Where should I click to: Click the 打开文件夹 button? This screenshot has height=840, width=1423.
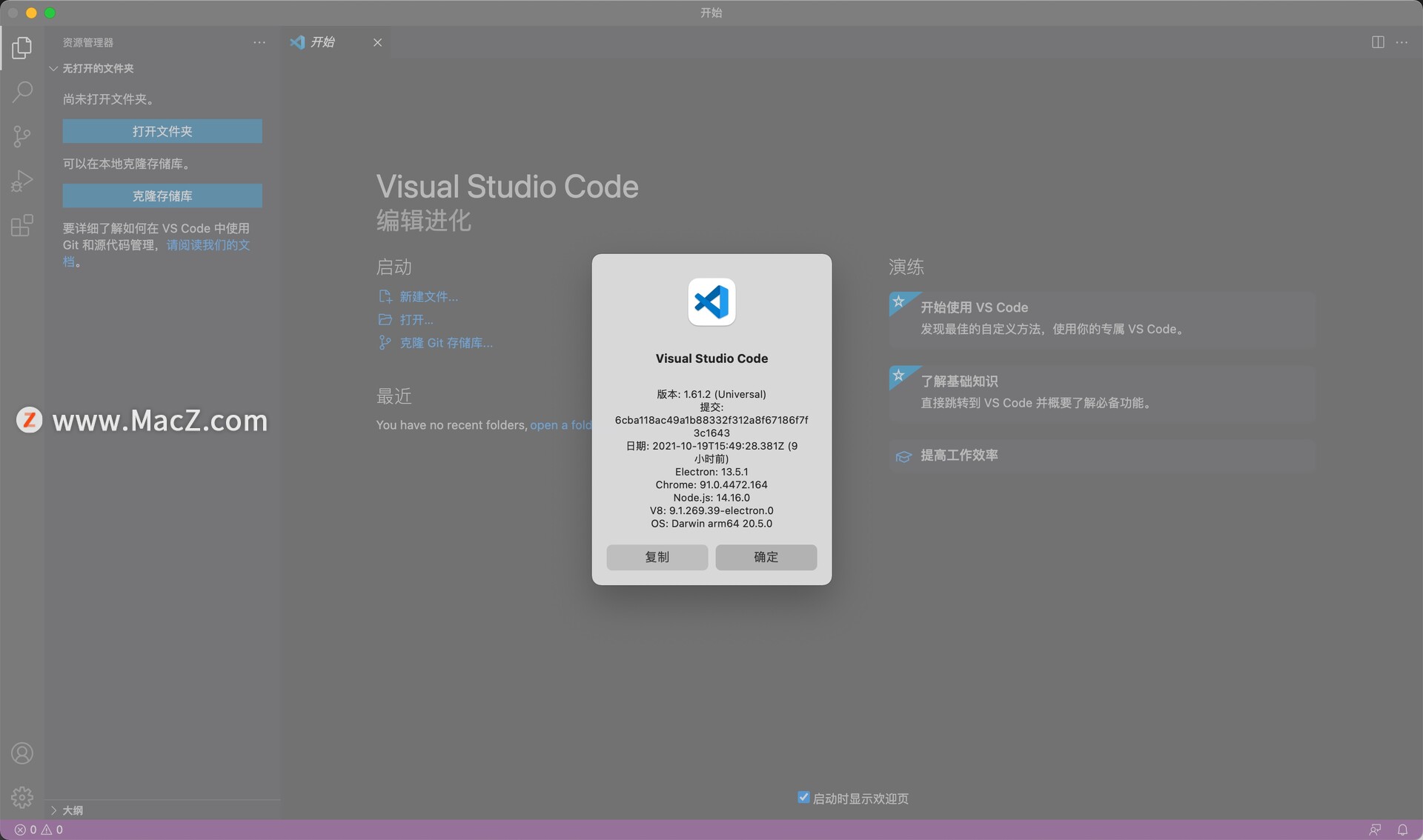pos(162,131)
